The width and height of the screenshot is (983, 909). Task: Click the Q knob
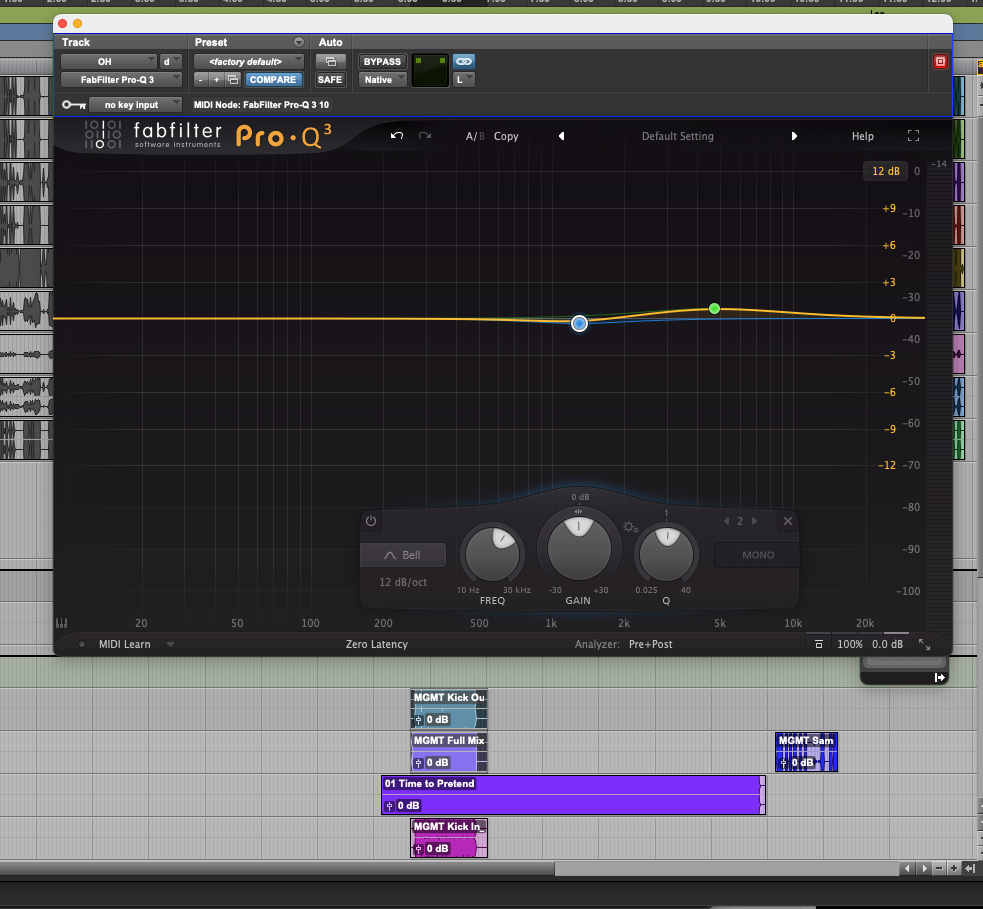pyautogui.click(x=666, y=554)
